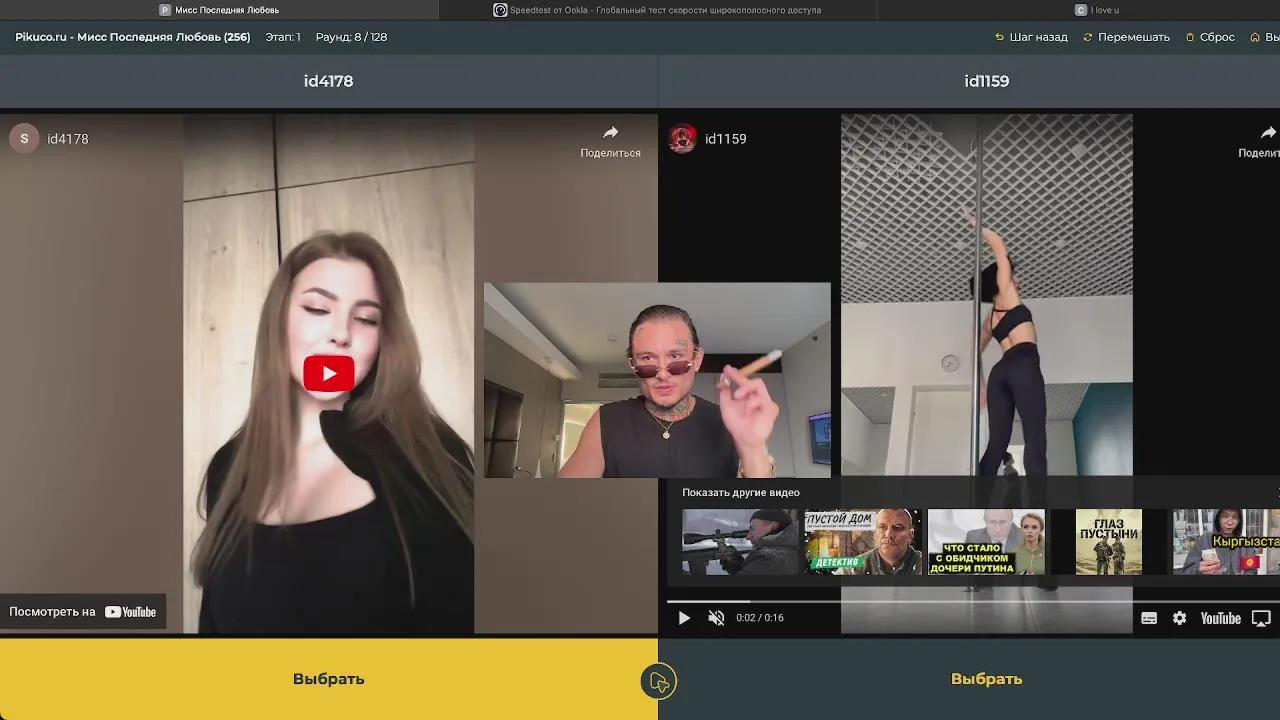Image resolution: width=1280 pixels, height=720 pixels.
Task: Click the Шаг назад undo button
Action: [1031, 37]
